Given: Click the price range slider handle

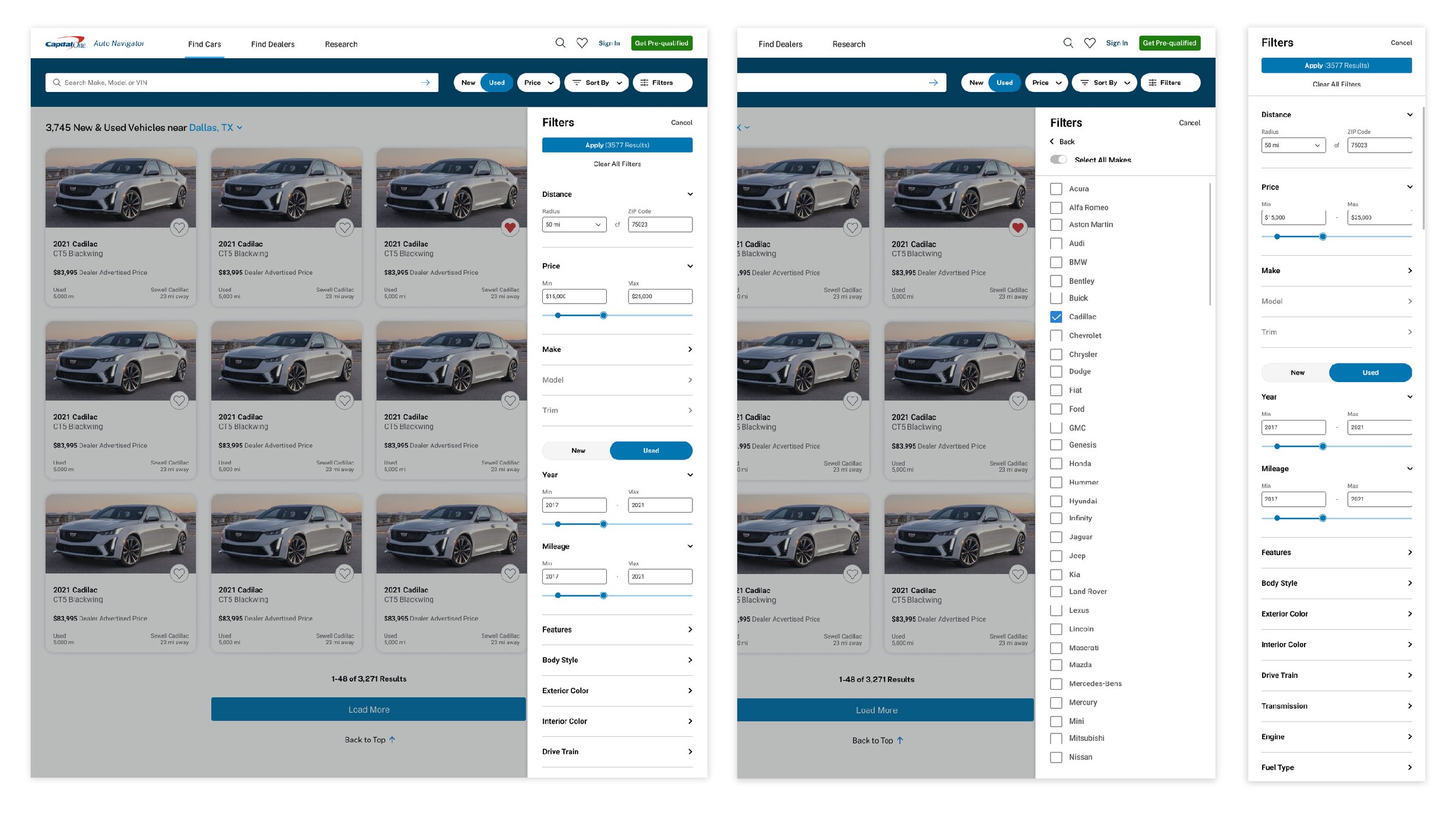Looking at the screenshot, I should coord(603,315).
